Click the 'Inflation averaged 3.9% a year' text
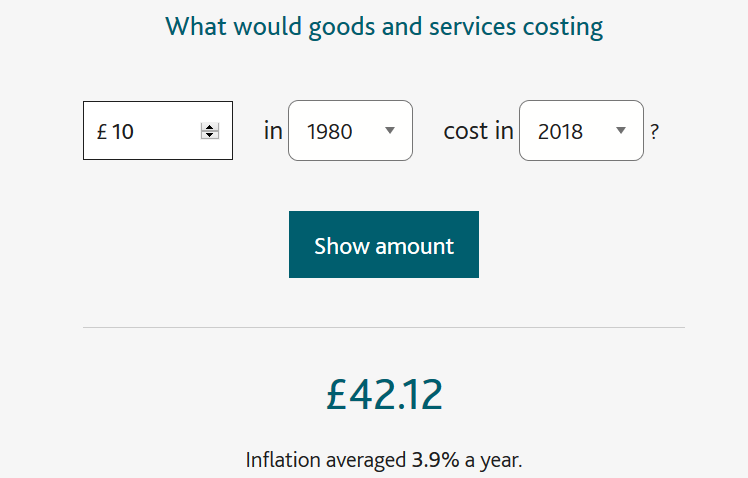 pos(384,461)
